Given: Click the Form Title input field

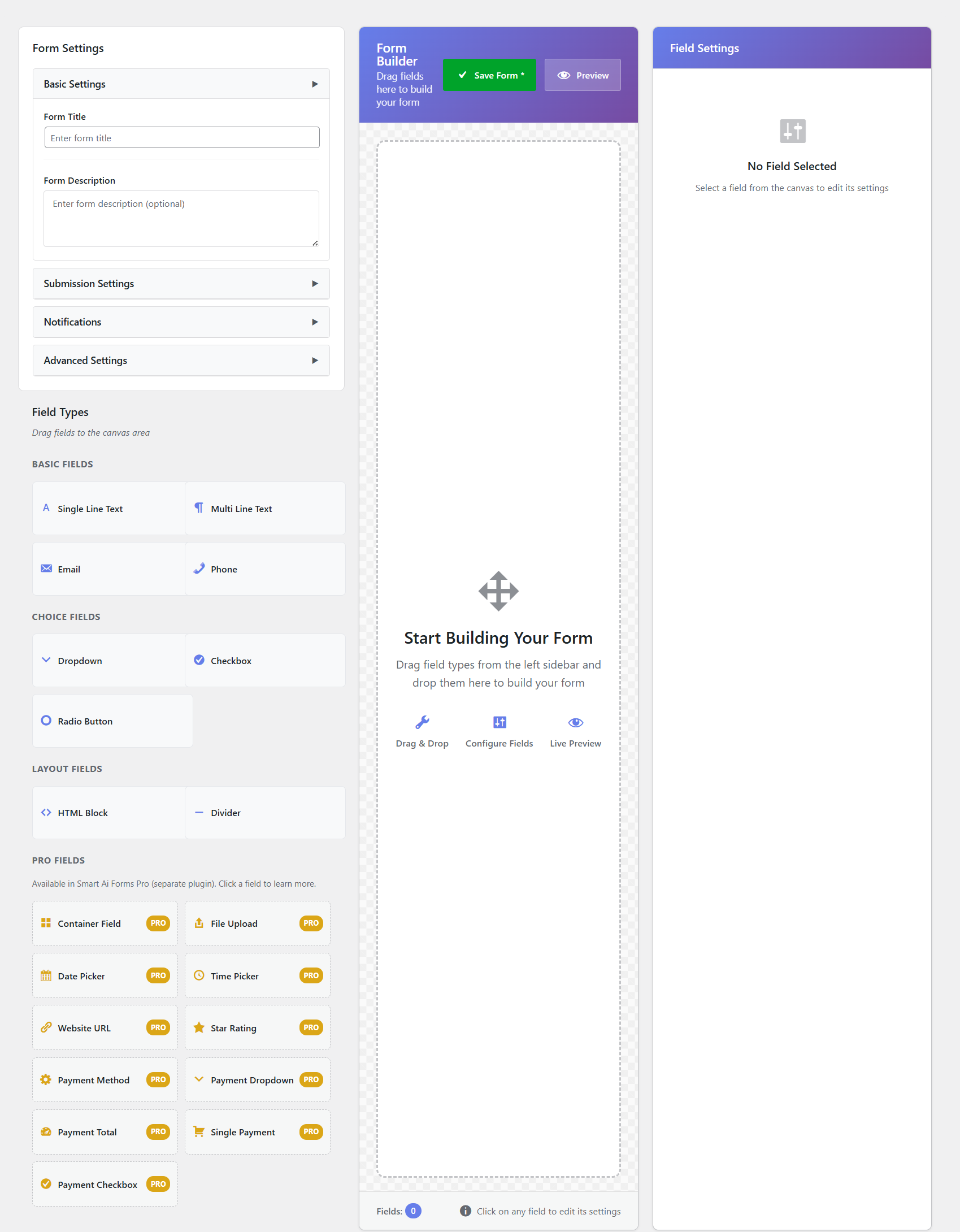Looking at the screenshot, I should tap(181, 137).
